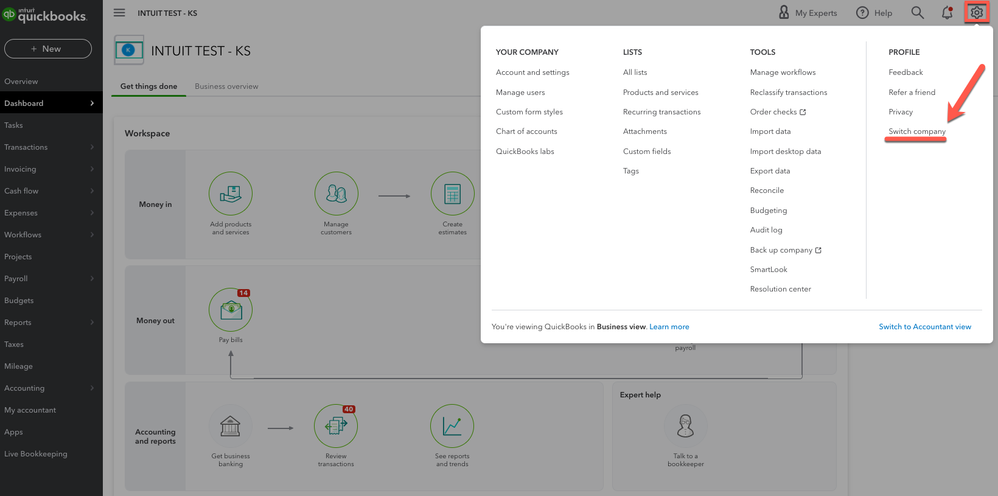Click the Talk to a bookkeeper icon
998x496 pixels.
tap(685, 425)
